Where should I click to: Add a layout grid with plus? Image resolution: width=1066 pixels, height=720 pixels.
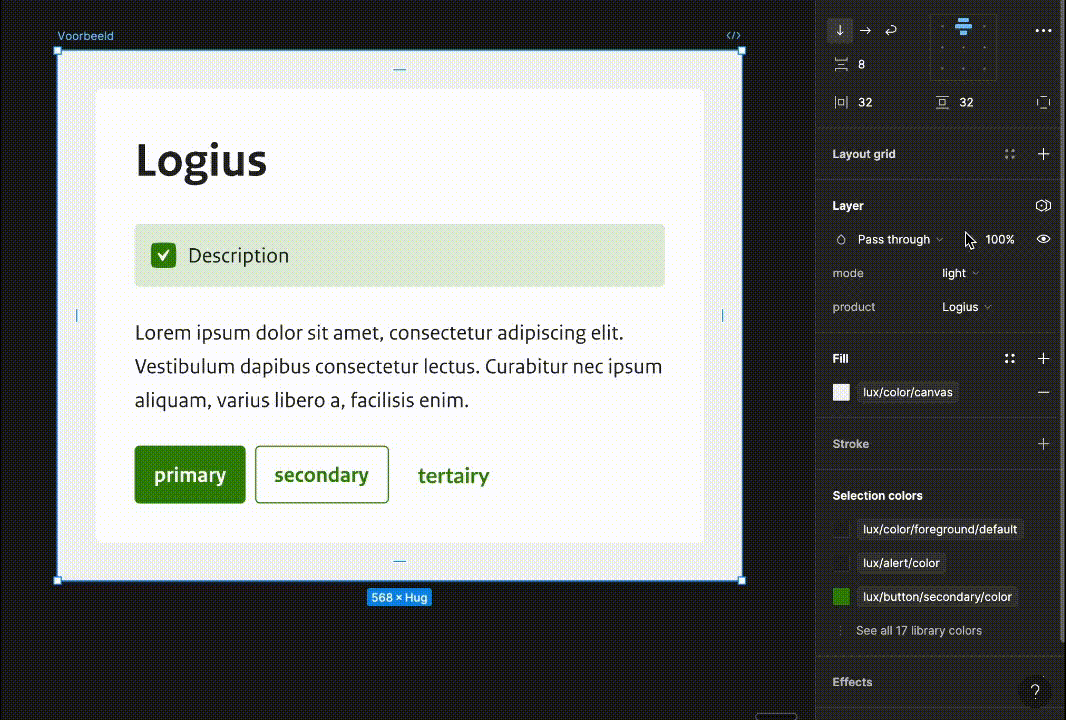point(1043,154)
